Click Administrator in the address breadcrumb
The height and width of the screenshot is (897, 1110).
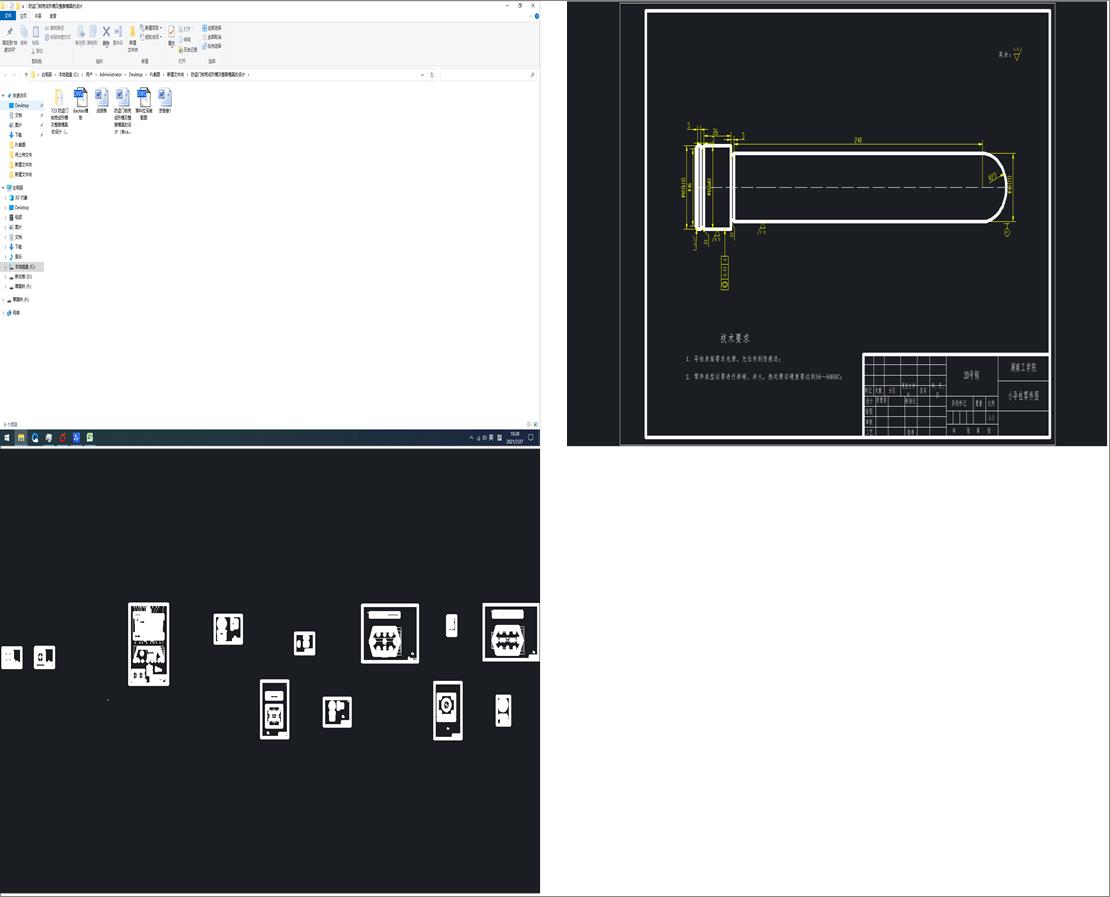point(110,74)
